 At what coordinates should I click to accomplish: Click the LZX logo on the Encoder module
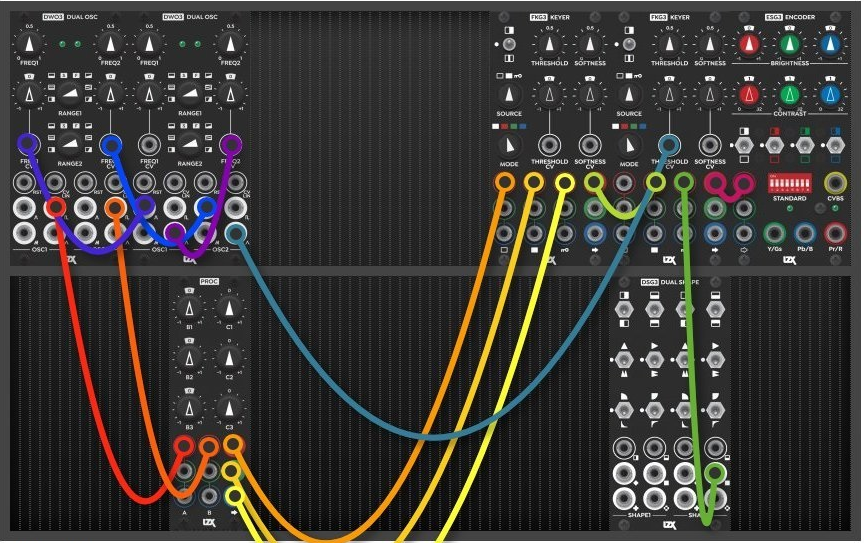(x=789, y=260)
